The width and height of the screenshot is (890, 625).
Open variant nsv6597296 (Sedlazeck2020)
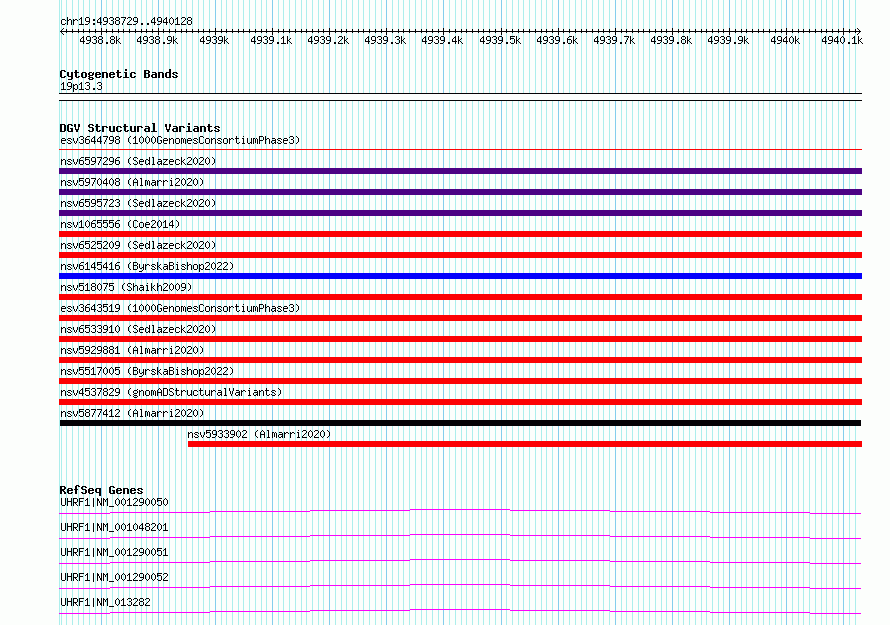click(138, 161)
